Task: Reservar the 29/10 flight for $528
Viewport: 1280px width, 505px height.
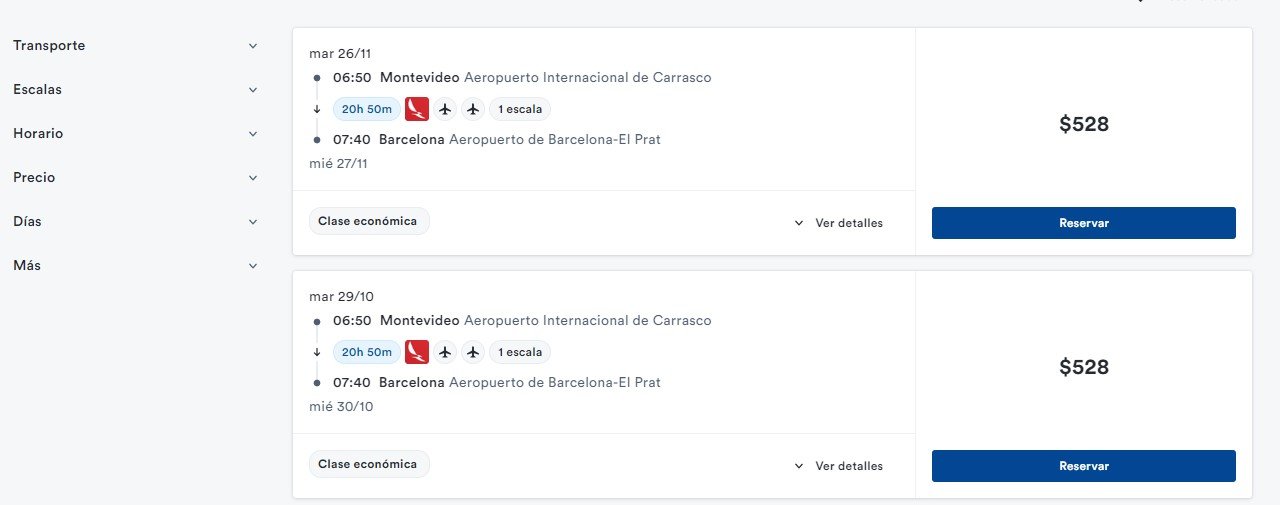Action: coord(1084,466)
